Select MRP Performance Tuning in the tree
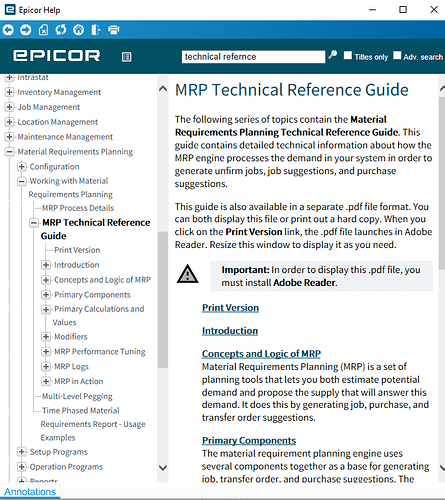Viewport: 445px width, 500px height. [100, 352]
